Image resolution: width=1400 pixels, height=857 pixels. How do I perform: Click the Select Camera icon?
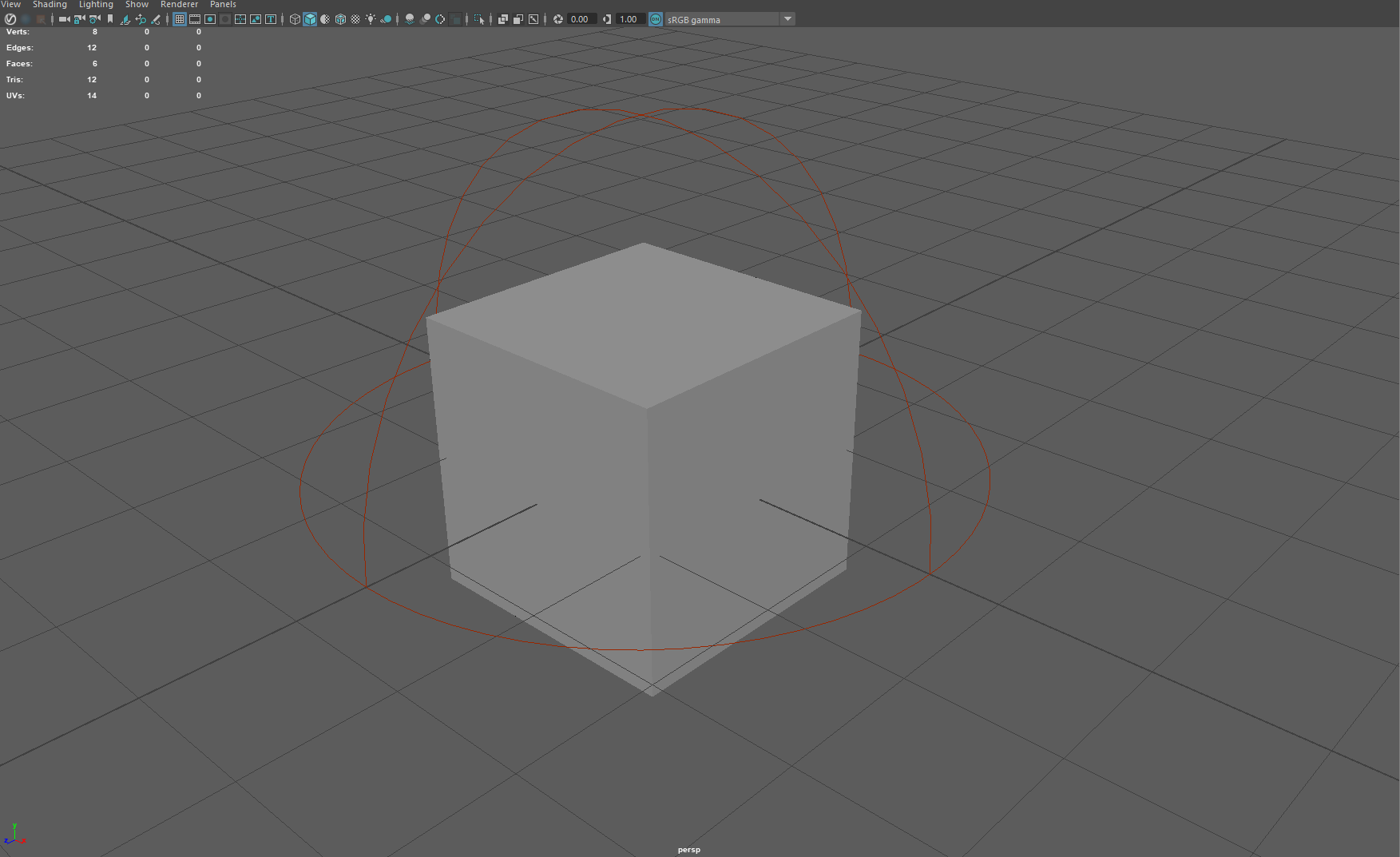click(x=65, y=19)
